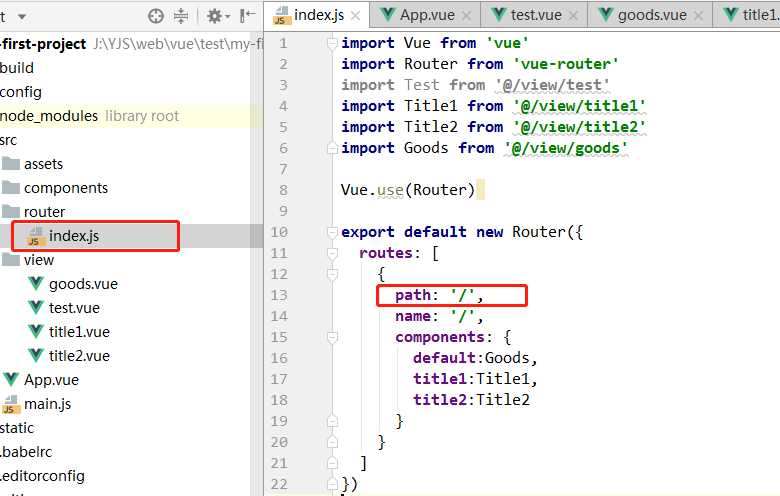Collapse the components object fold on line 15

click(332, 337)
